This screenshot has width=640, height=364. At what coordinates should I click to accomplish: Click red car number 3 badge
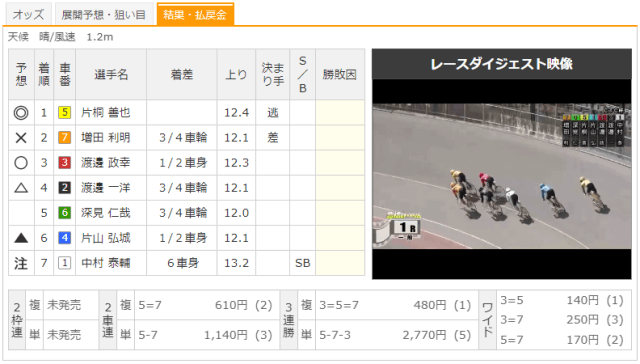(64, 163)
